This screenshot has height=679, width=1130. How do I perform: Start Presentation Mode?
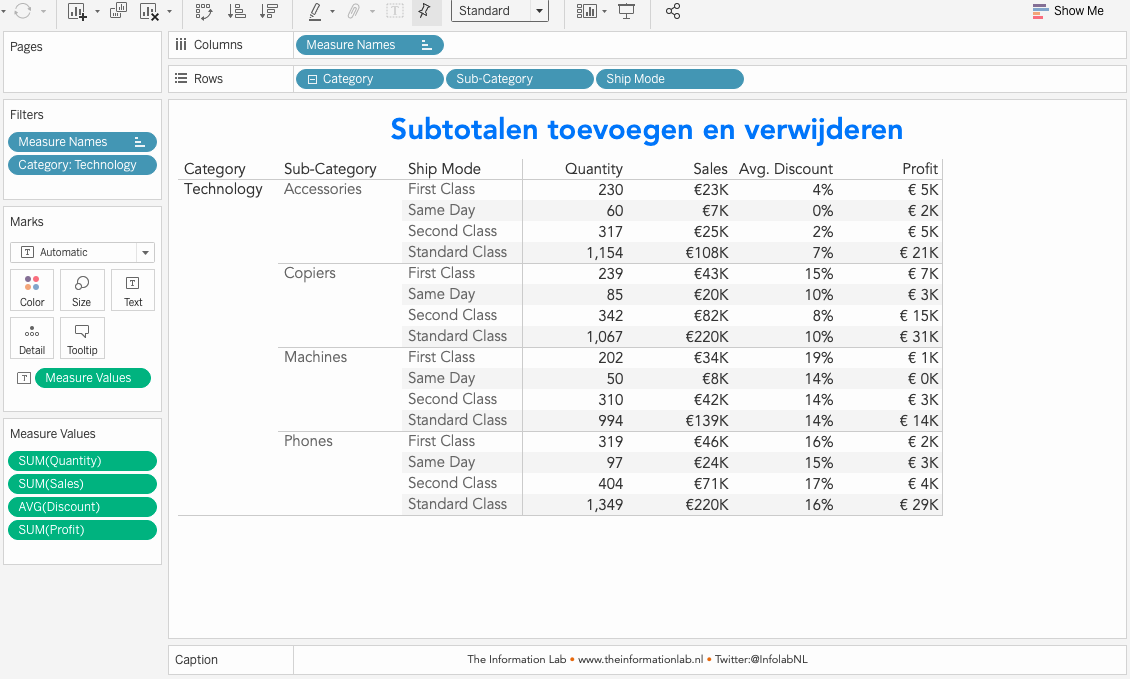click(x=627, y=11)
